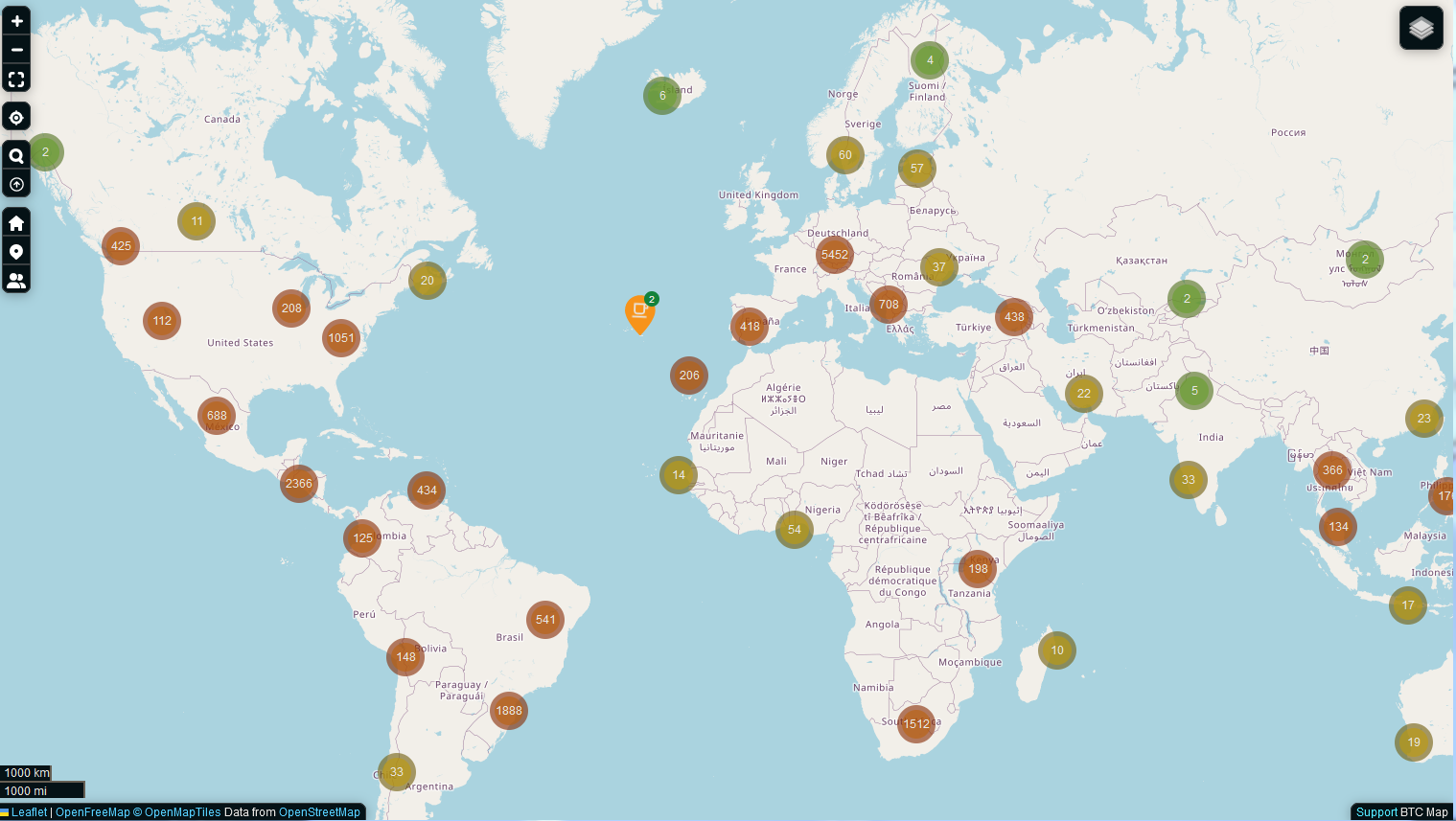Image resolution: width=1456 pixels, height=821 pixels.
Task: Expand the 2366 cluster in Central America
Action: [299, 484]
